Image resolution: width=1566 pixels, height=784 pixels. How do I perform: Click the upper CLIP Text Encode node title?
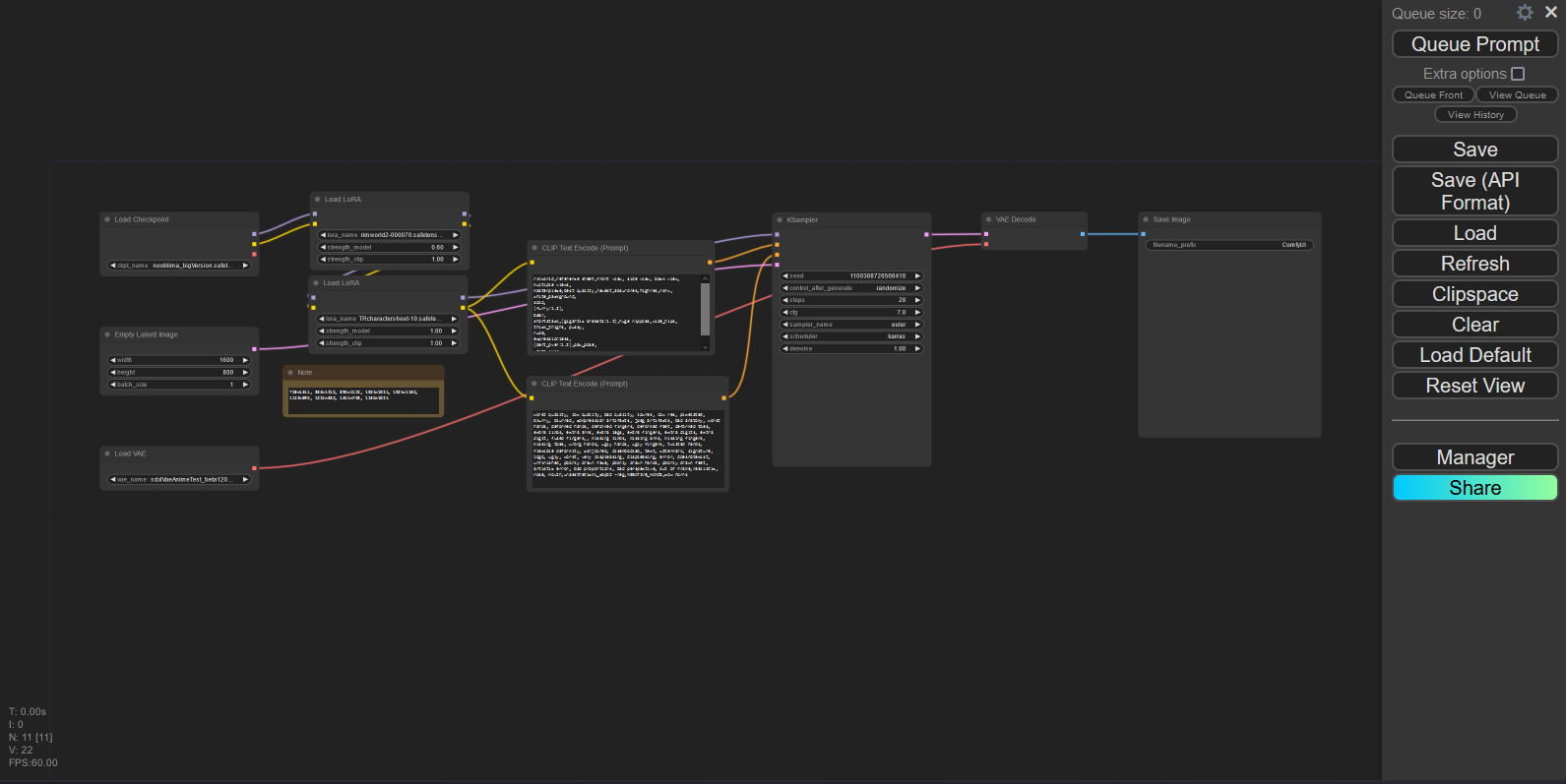tap(585, 248)
